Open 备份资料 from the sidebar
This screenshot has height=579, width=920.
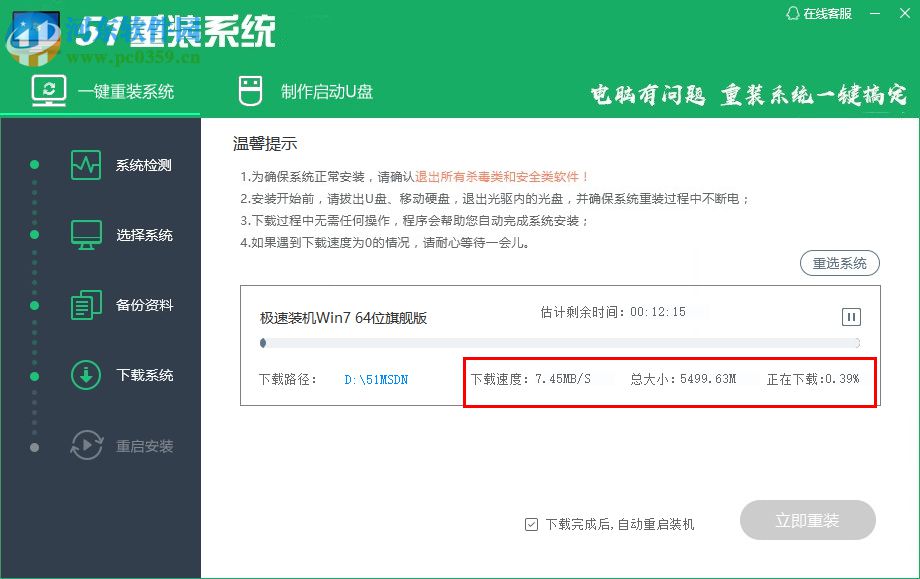coord(88,305)
